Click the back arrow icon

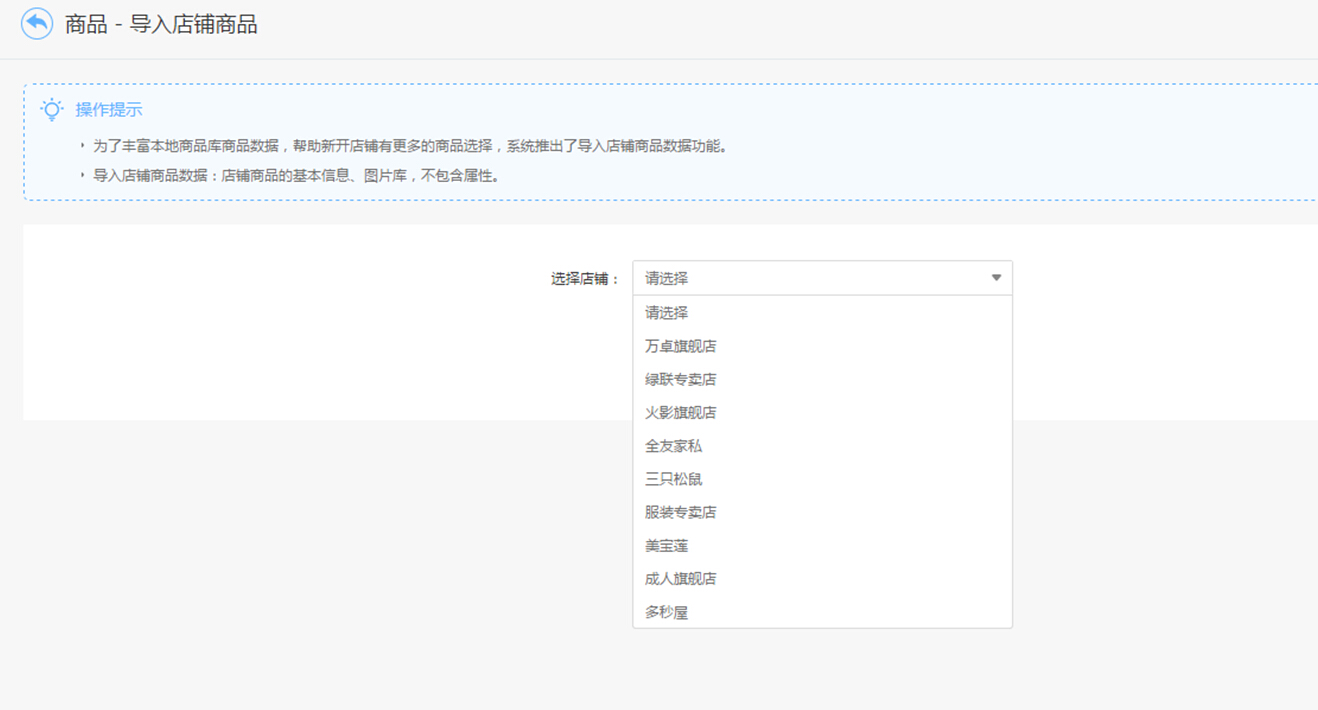(37, 24)
